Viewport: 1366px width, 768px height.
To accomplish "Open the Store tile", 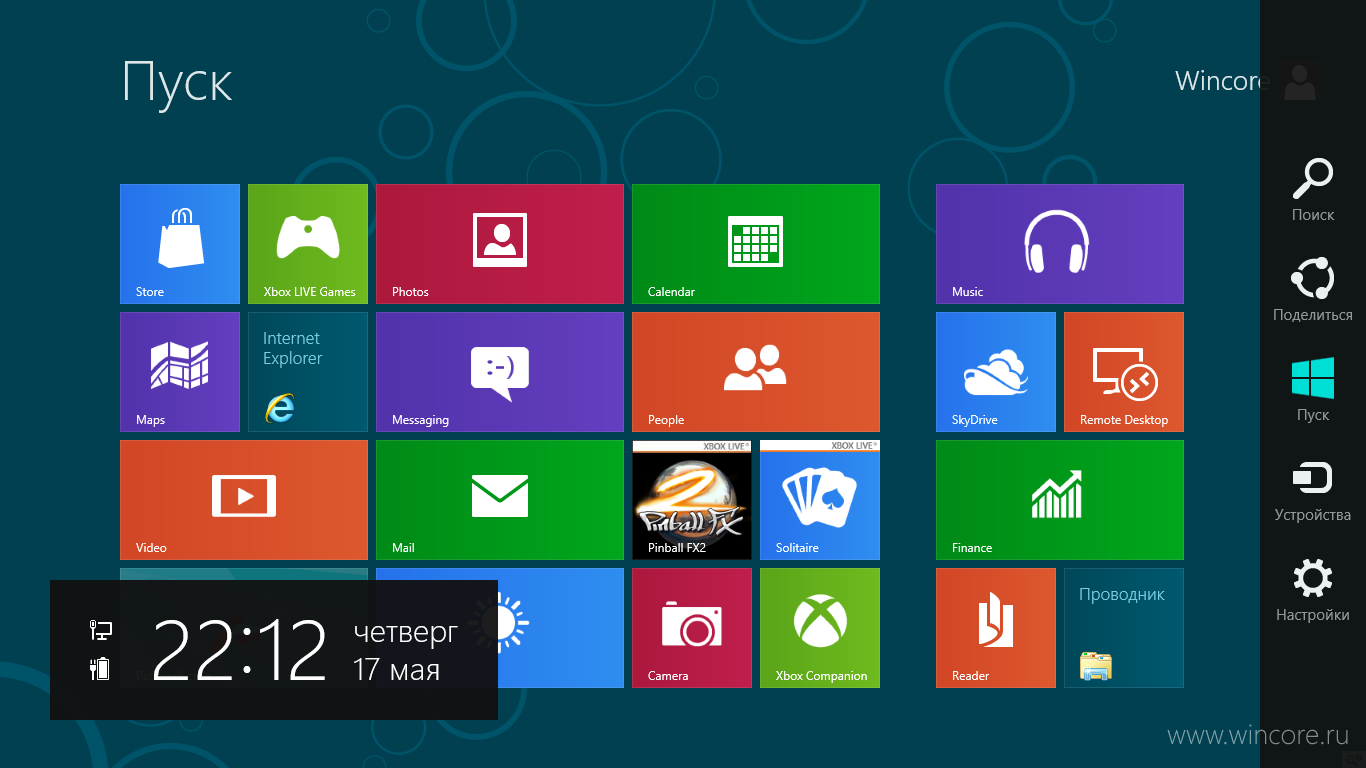I will coord(180,244).
